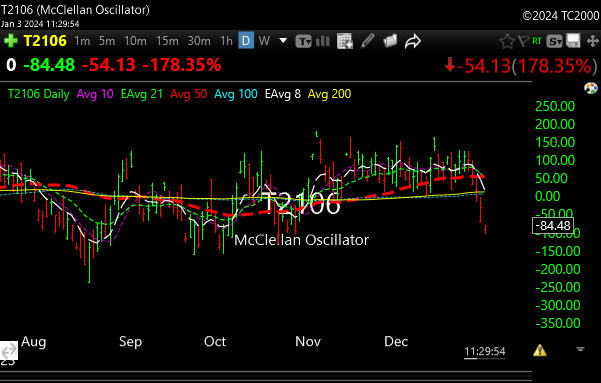Click the Avg 50 indicator label
601x383 pixels.
[189, 94]
